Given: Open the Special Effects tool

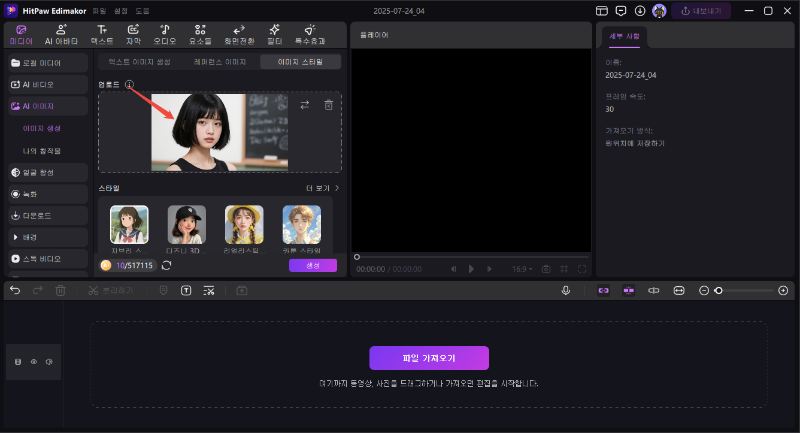Looking at the screenshot, I should tap(310, 35).
